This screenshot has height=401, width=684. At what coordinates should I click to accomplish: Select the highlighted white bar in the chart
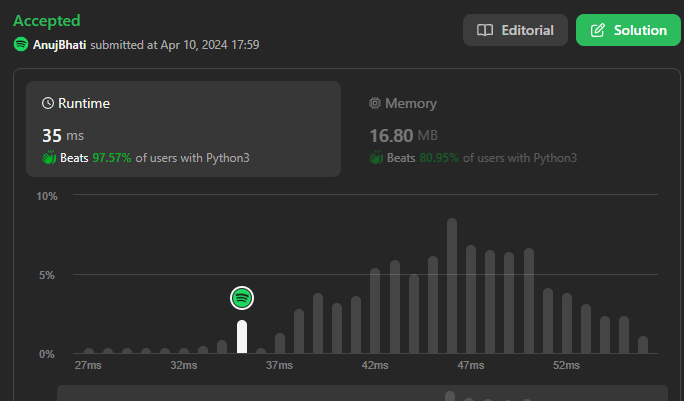242,336
